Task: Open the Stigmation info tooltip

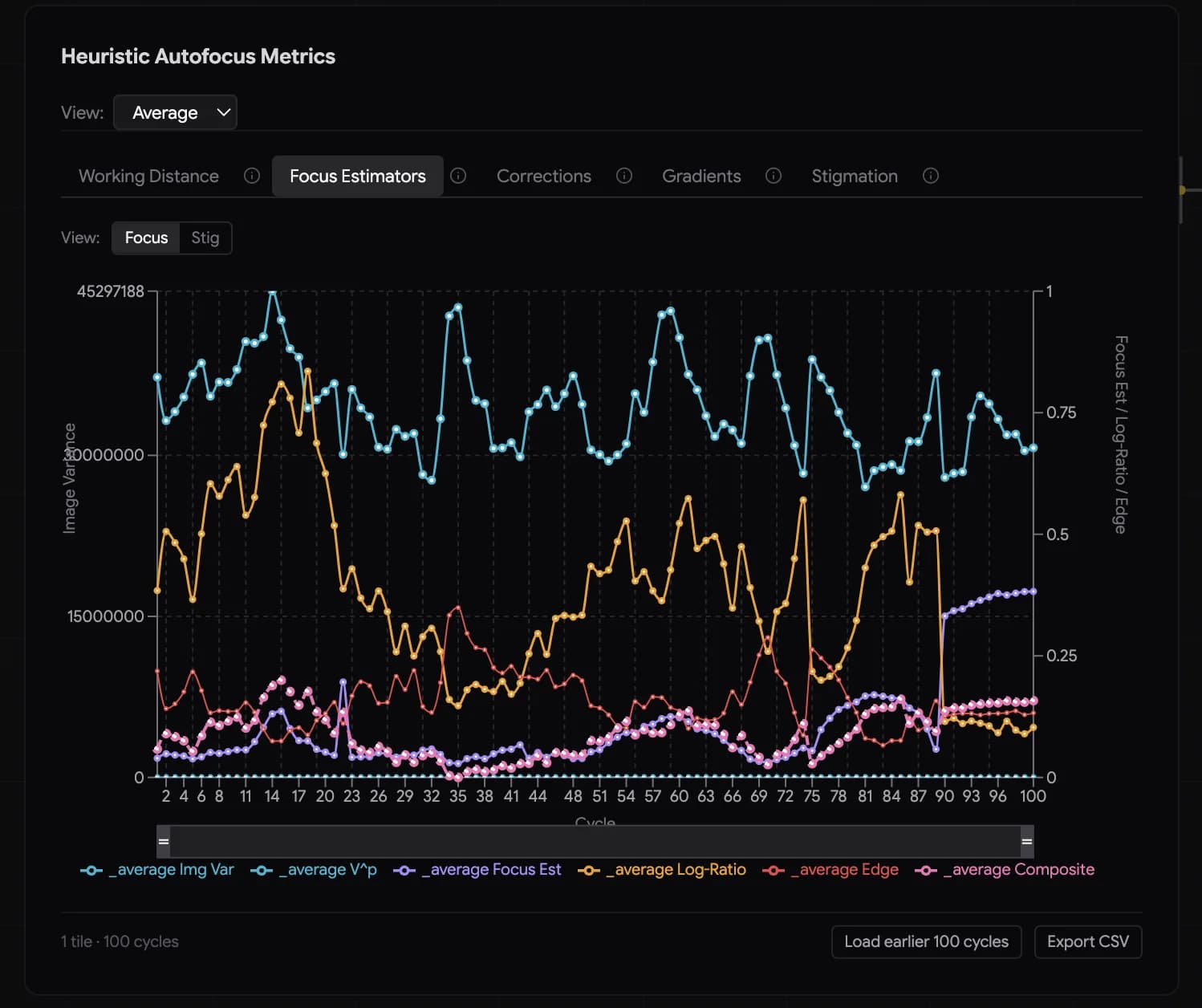Action: pyautogui.click(x=930, y=176)
